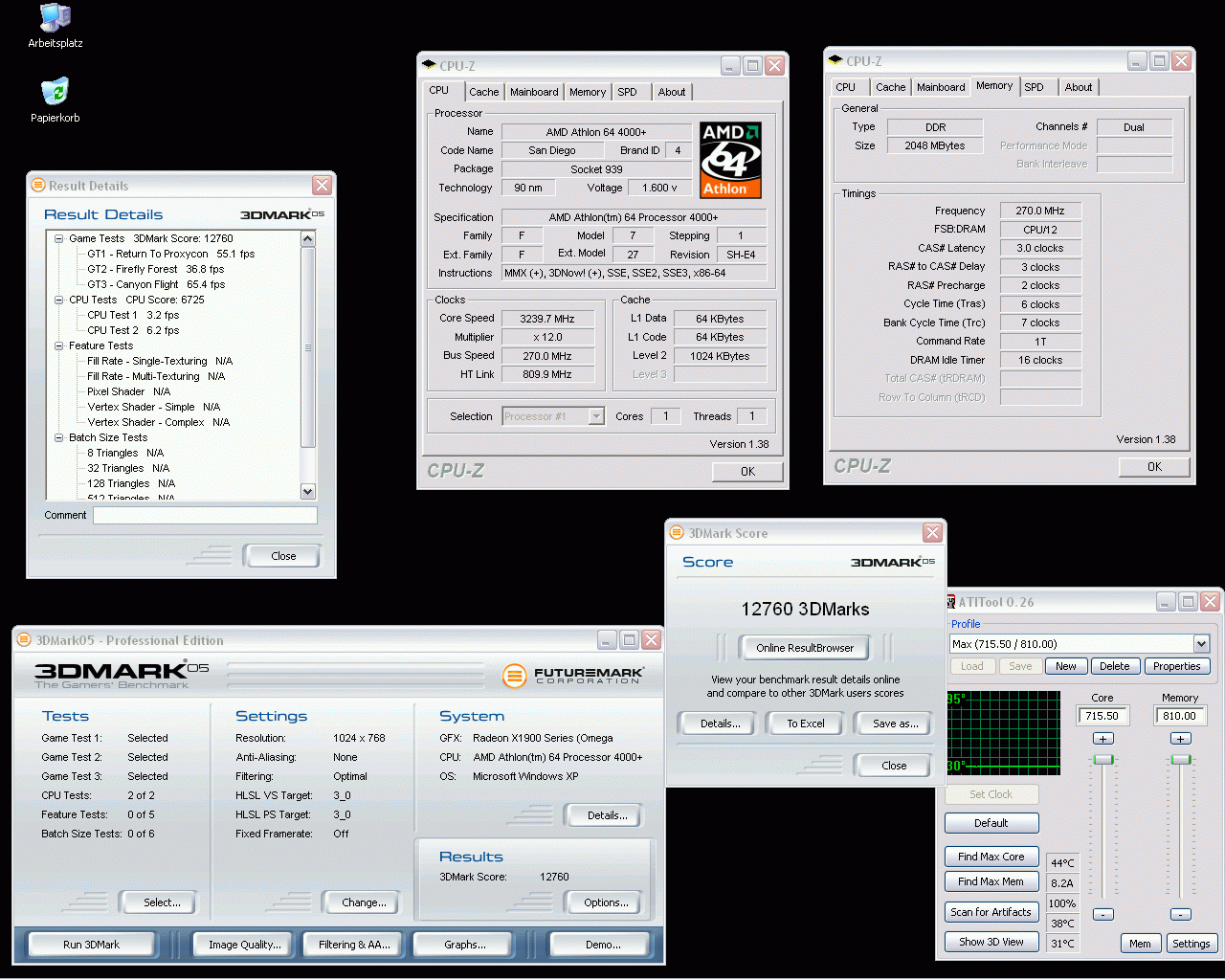Close the Result Details dialog via Close button
Image resolution: width=1225 pixels, height=980 pixels.
click(x=282, y=556)
